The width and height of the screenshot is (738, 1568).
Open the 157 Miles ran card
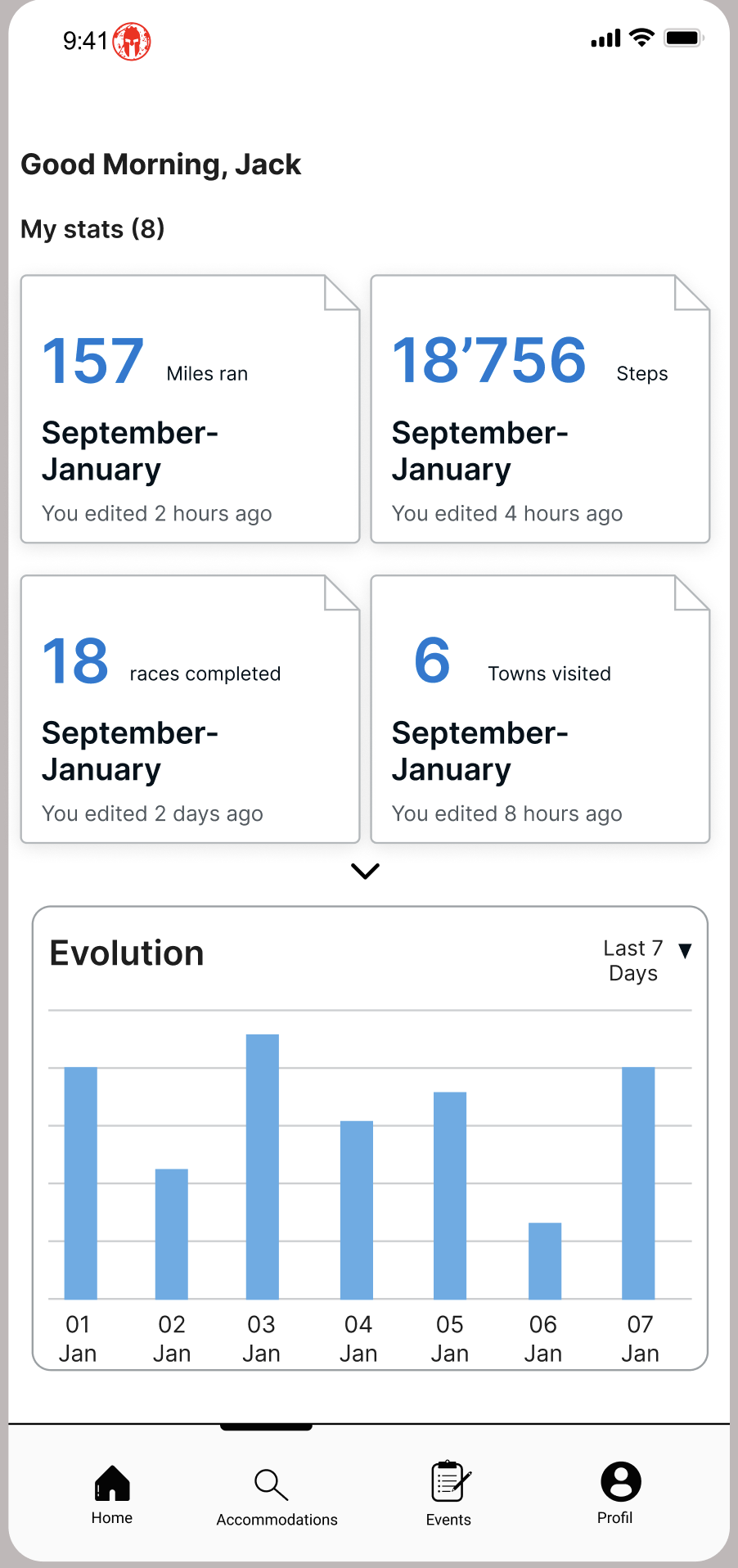(190, 409)
